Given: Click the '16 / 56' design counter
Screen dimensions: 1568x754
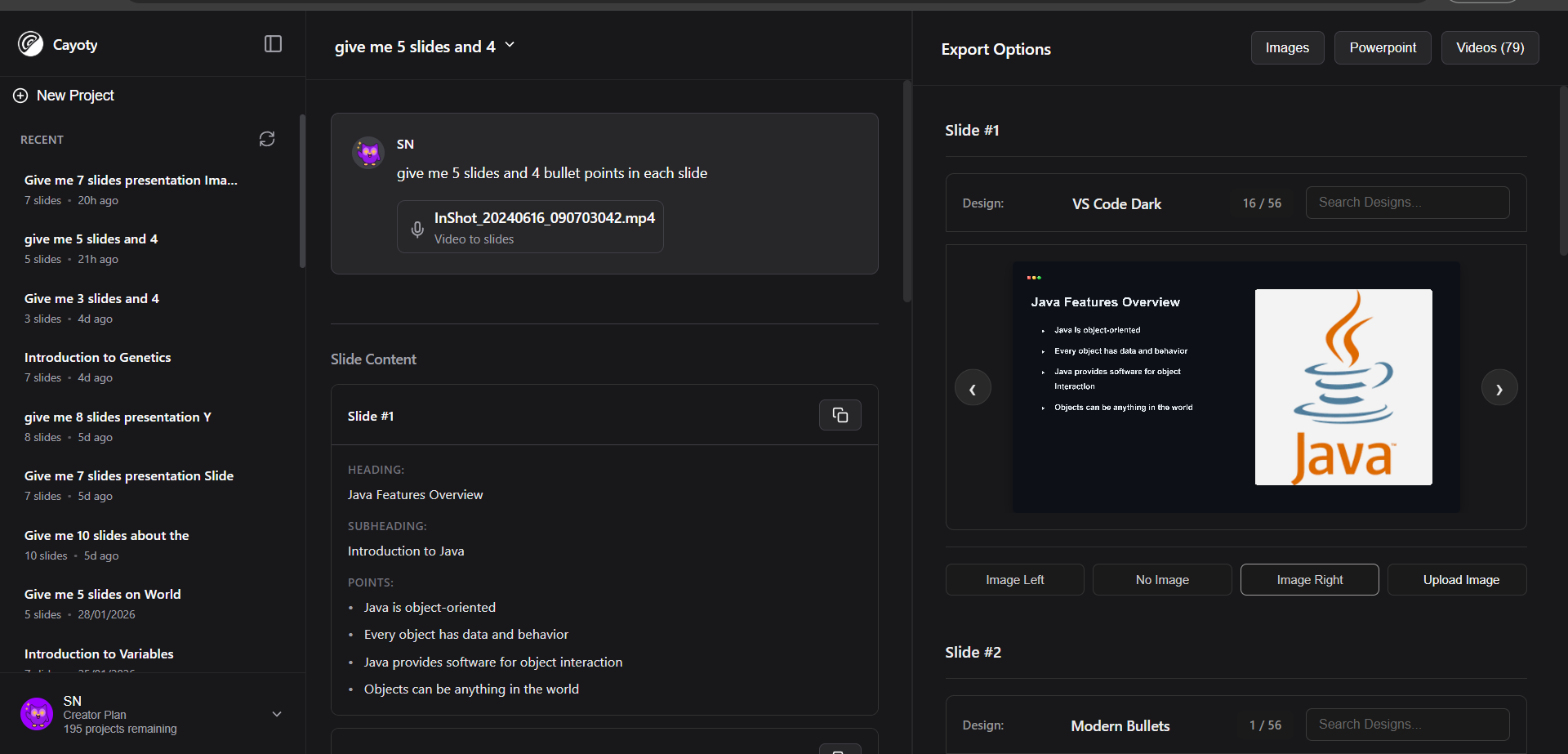Looking at the screenshot, I should (1262, 203).
